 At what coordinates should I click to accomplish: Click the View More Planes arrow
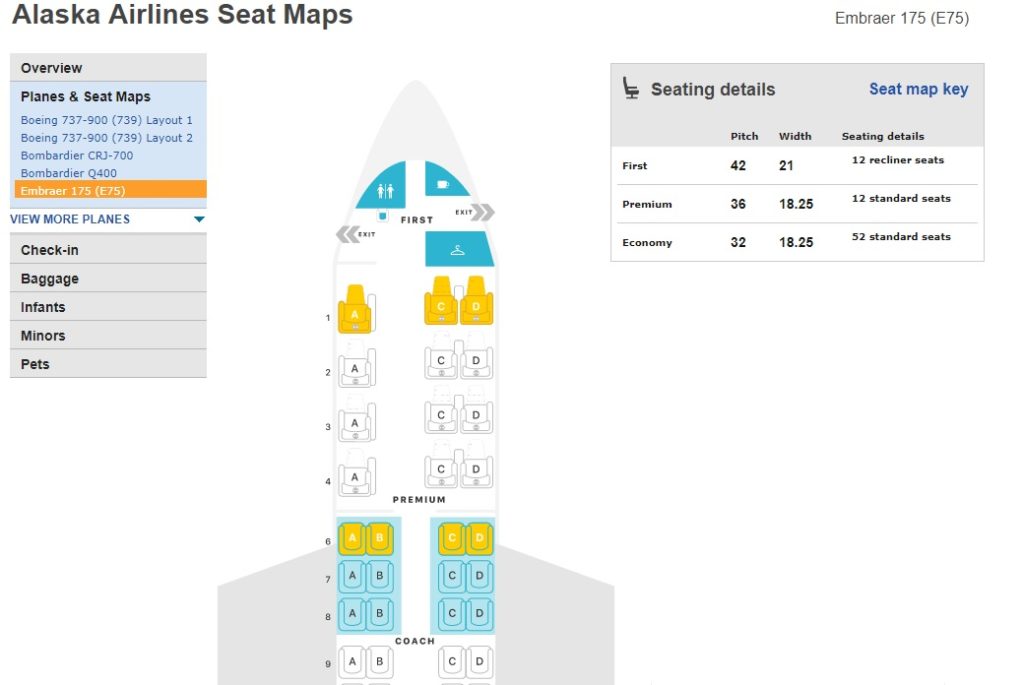(199, 220)
